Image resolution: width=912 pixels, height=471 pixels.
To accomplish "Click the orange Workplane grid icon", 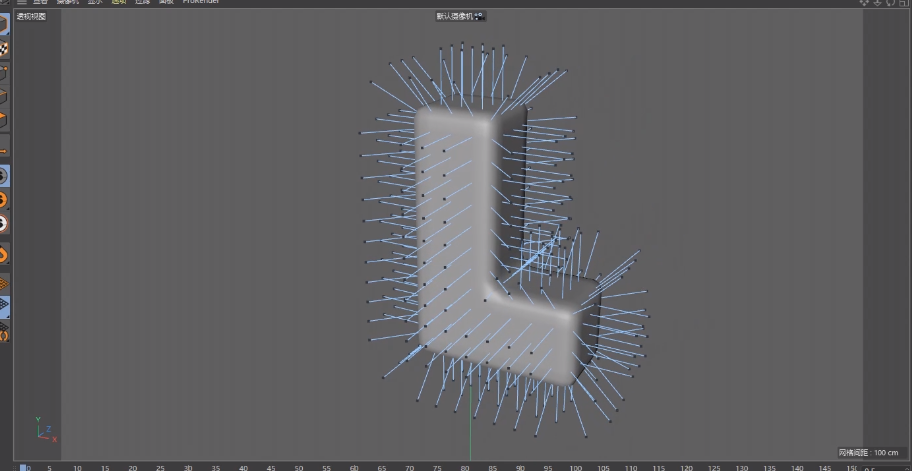I will pos(4,284).
